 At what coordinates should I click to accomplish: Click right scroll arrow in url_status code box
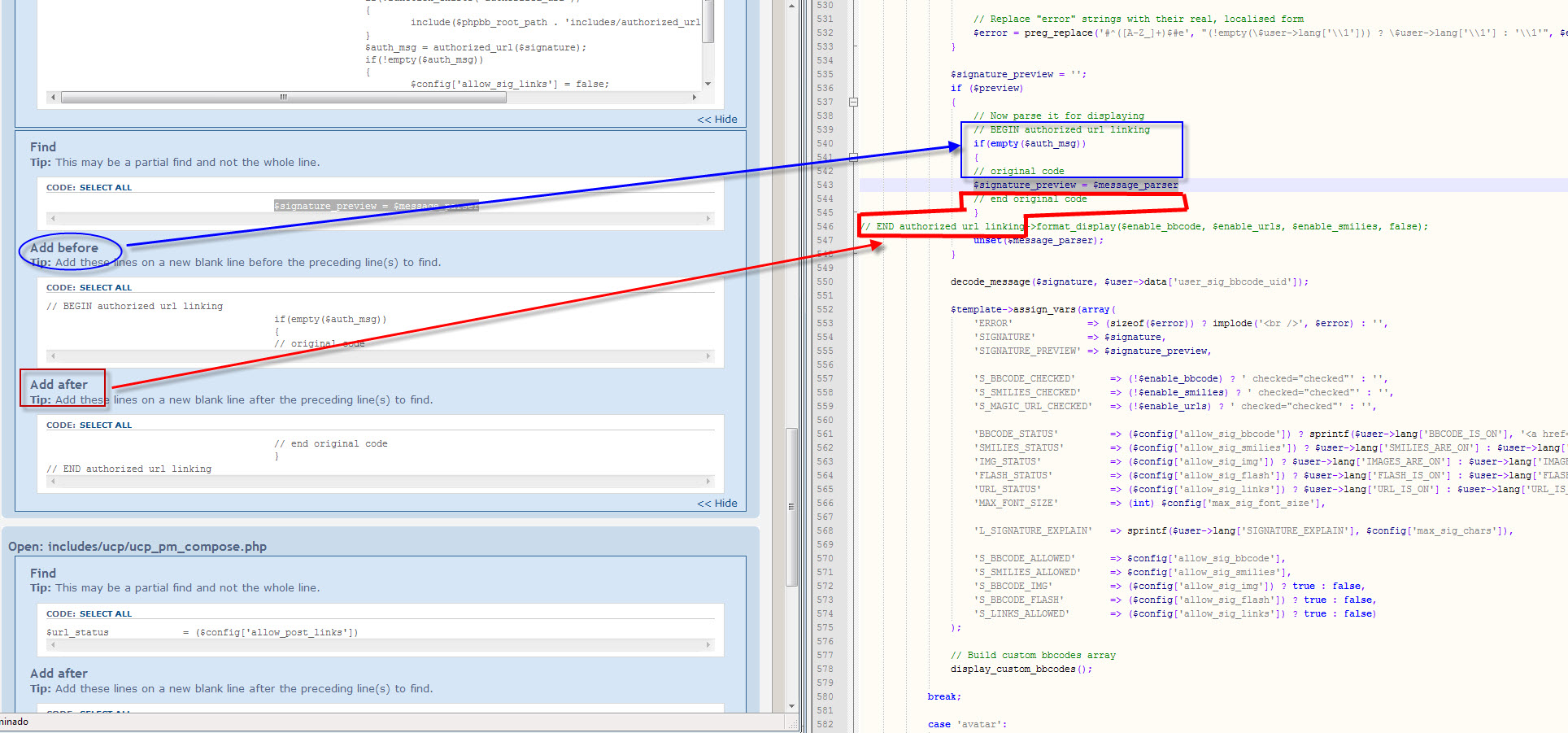click(708, 645)
